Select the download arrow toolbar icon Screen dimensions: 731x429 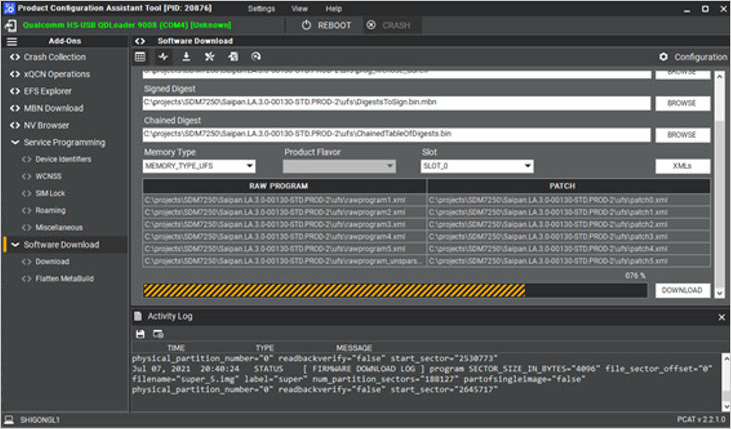pos(186,57)
